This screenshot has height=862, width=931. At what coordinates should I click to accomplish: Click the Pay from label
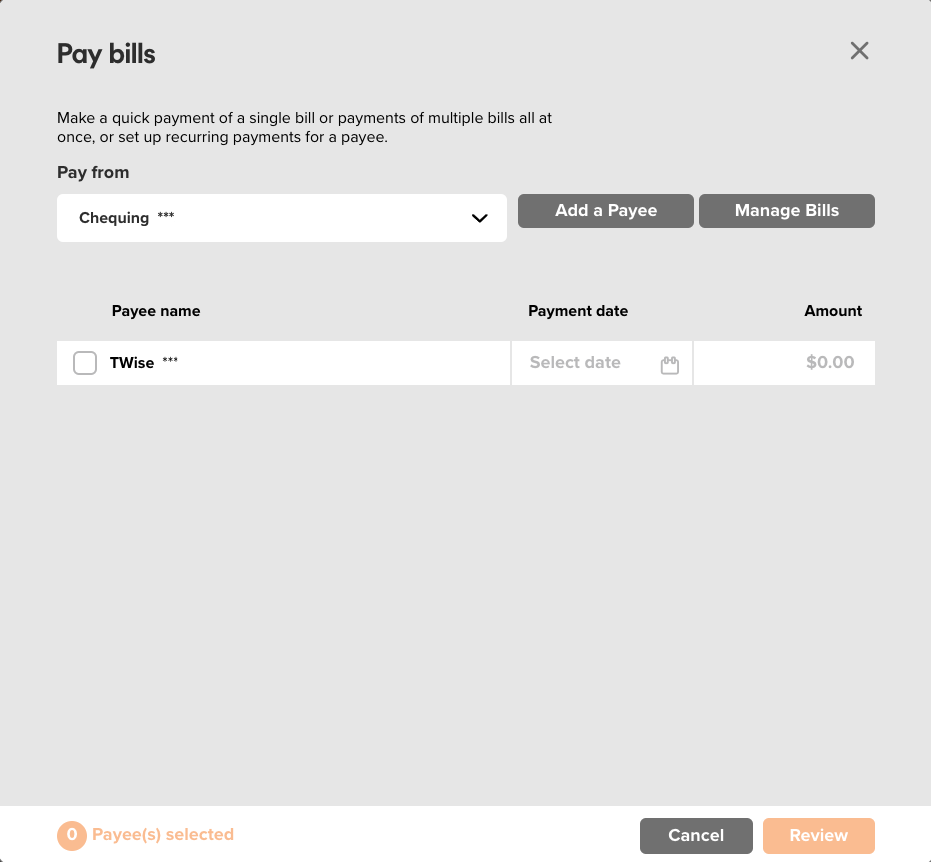coord(93,173)
